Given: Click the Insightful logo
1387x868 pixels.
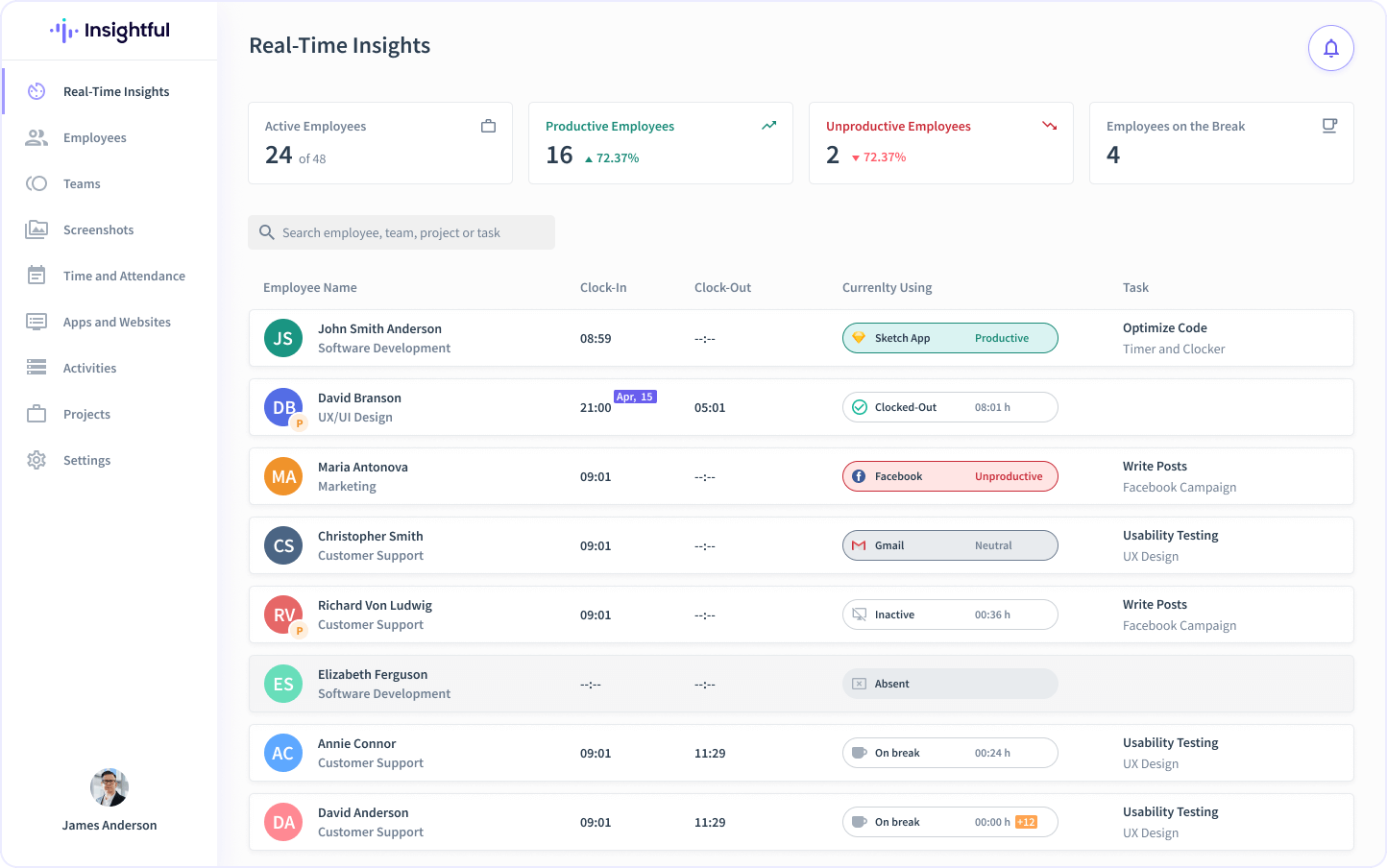Looking at the screenshot, I should point(109,31).
